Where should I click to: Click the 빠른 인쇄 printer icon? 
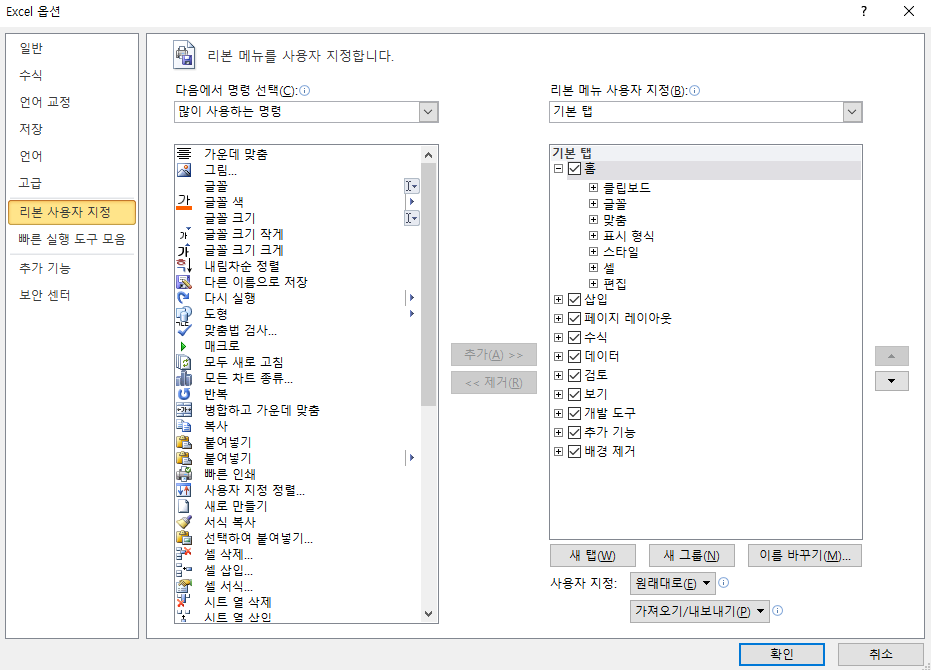coord(184,474)
